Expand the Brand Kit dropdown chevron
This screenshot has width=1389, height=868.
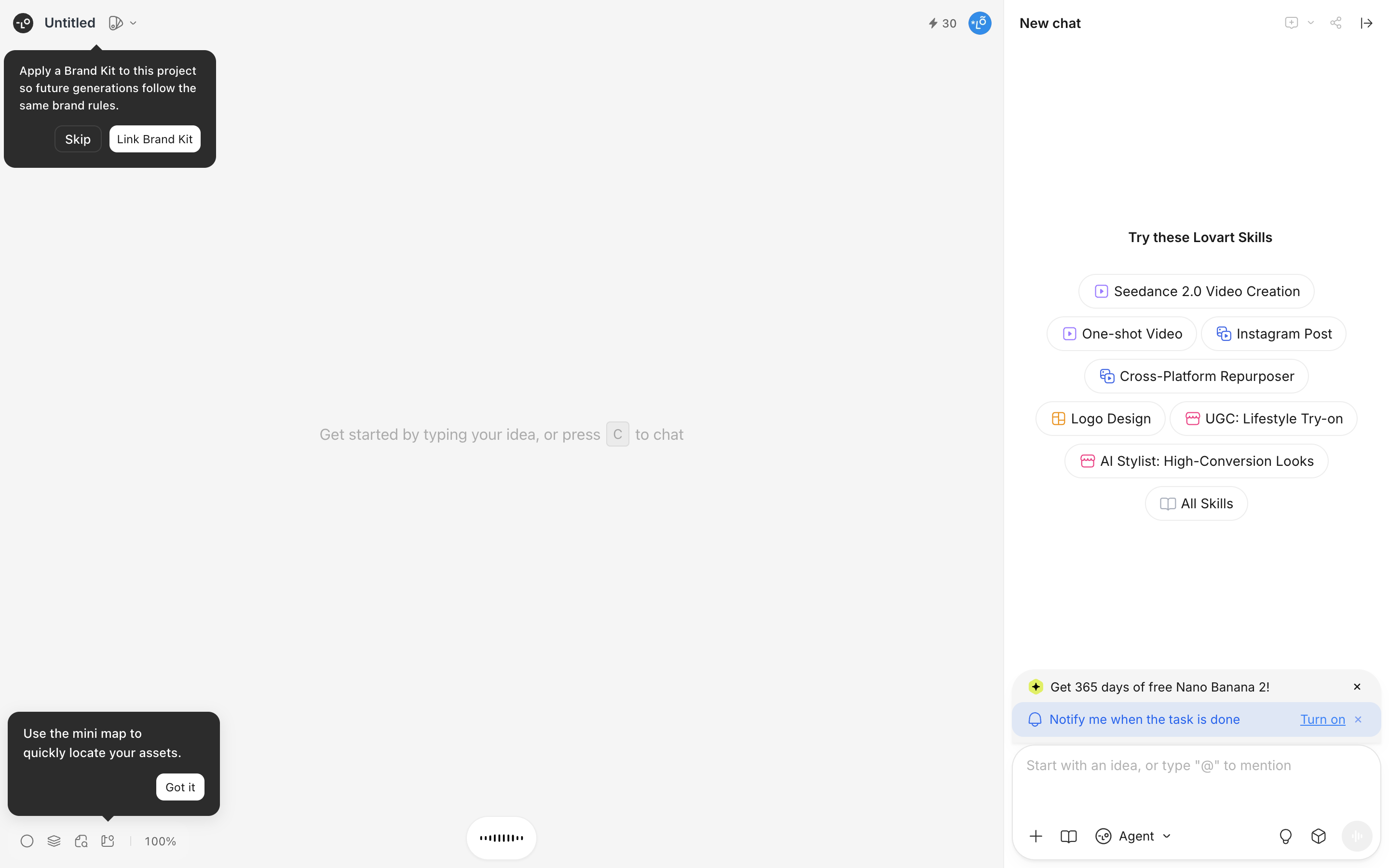pyautogui.click(x=133, y=23)
